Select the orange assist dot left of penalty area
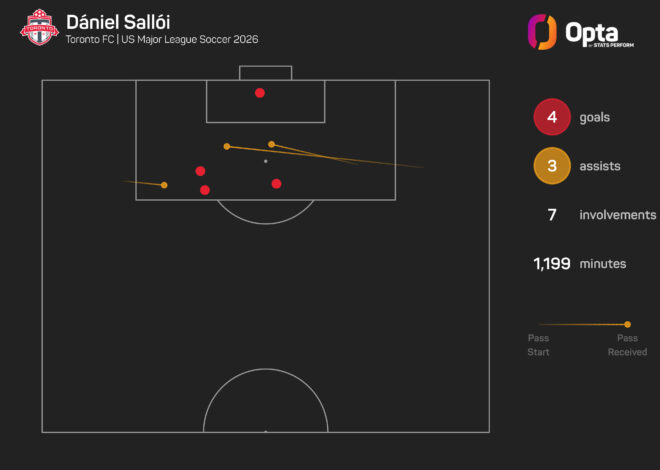This screenshot has height=470, width=660. click(x=164, y=185)
